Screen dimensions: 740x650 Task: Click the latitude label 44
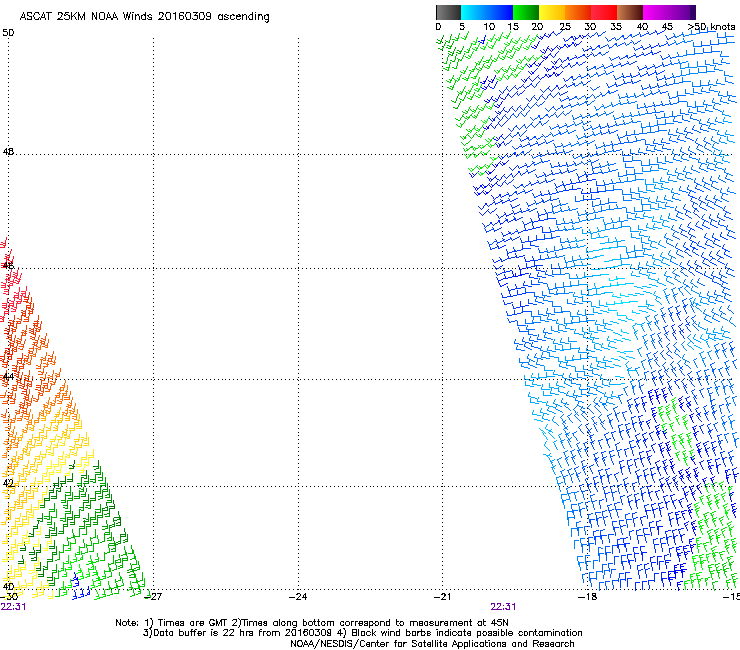(8, 377)
